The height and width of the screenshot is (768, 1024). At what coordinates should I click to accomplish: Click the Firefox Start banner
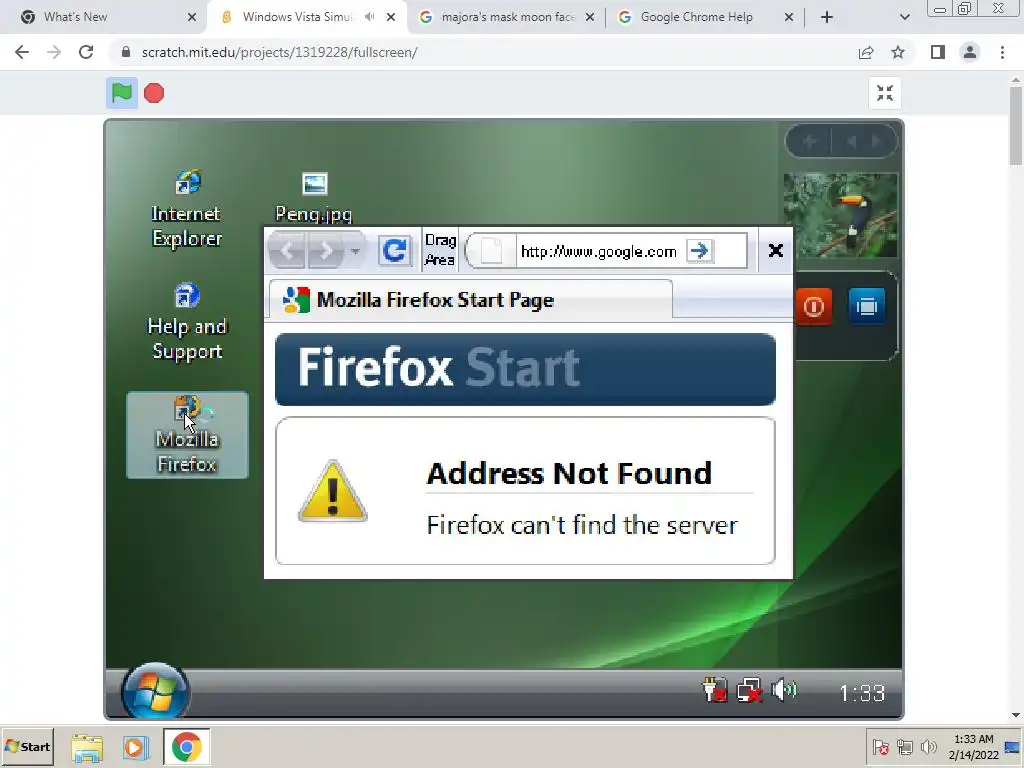click(525, 369)
